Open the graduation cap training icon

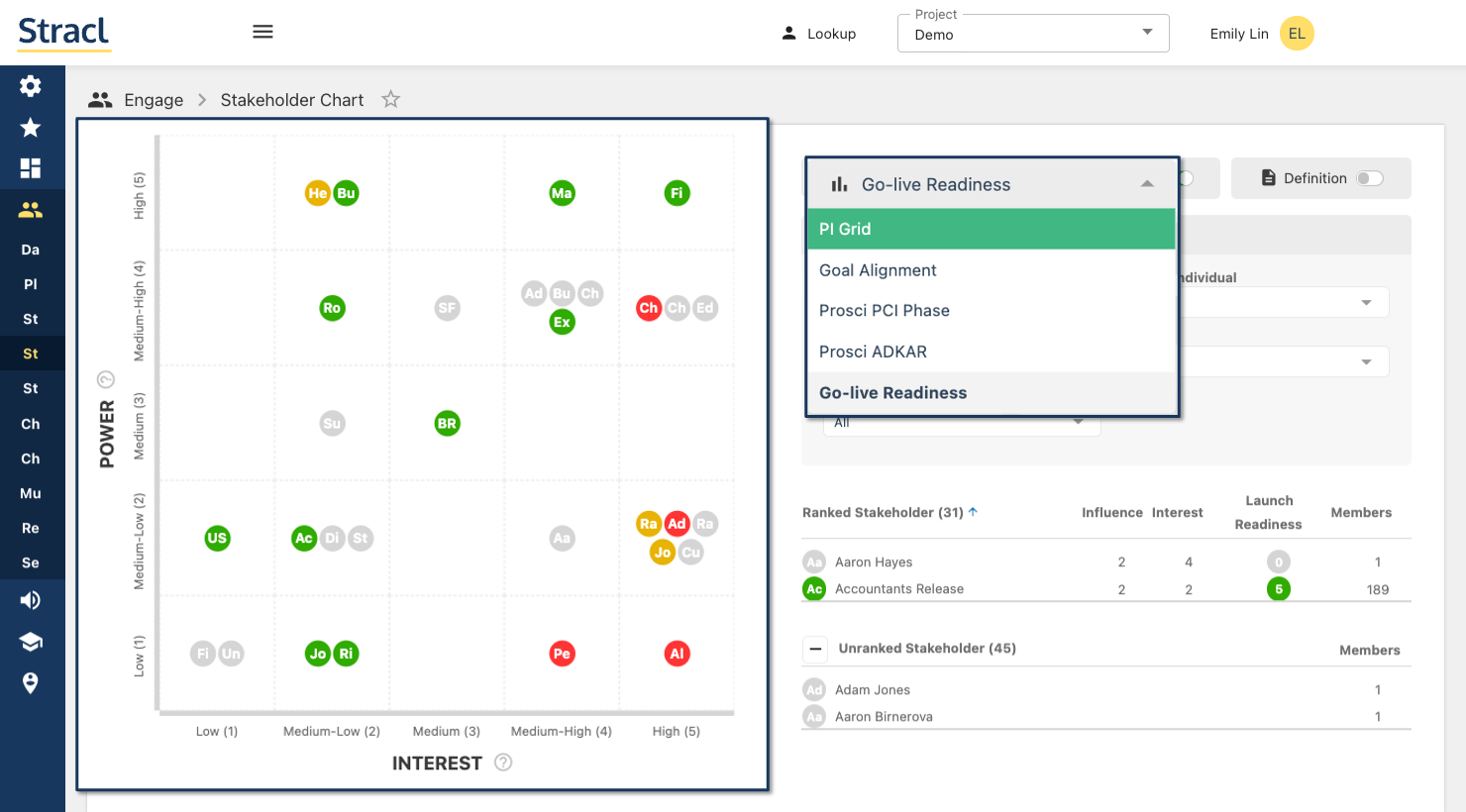pyautogui.click(x=31, y=642)
